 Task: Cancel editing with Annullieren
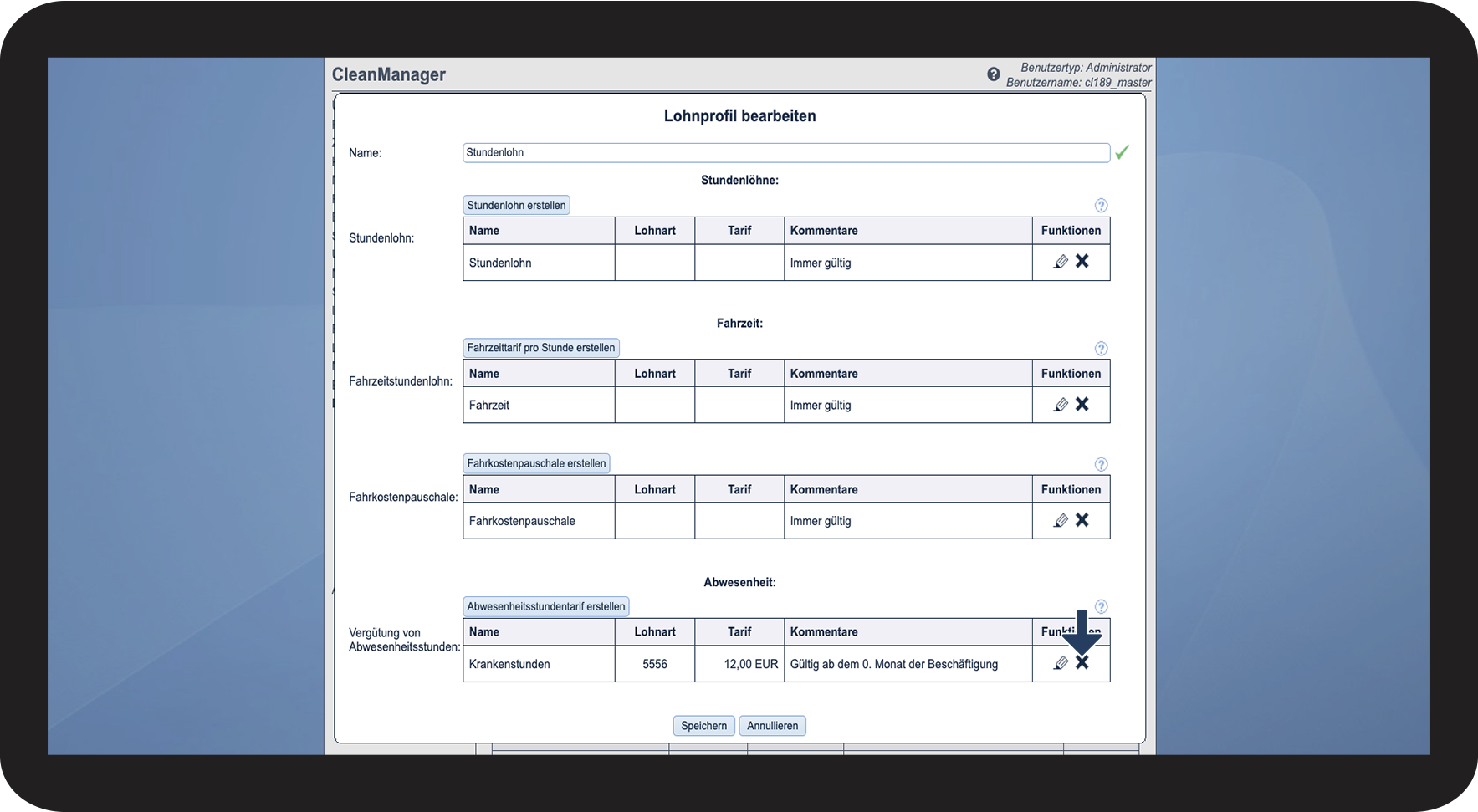[x=773, y=726]
